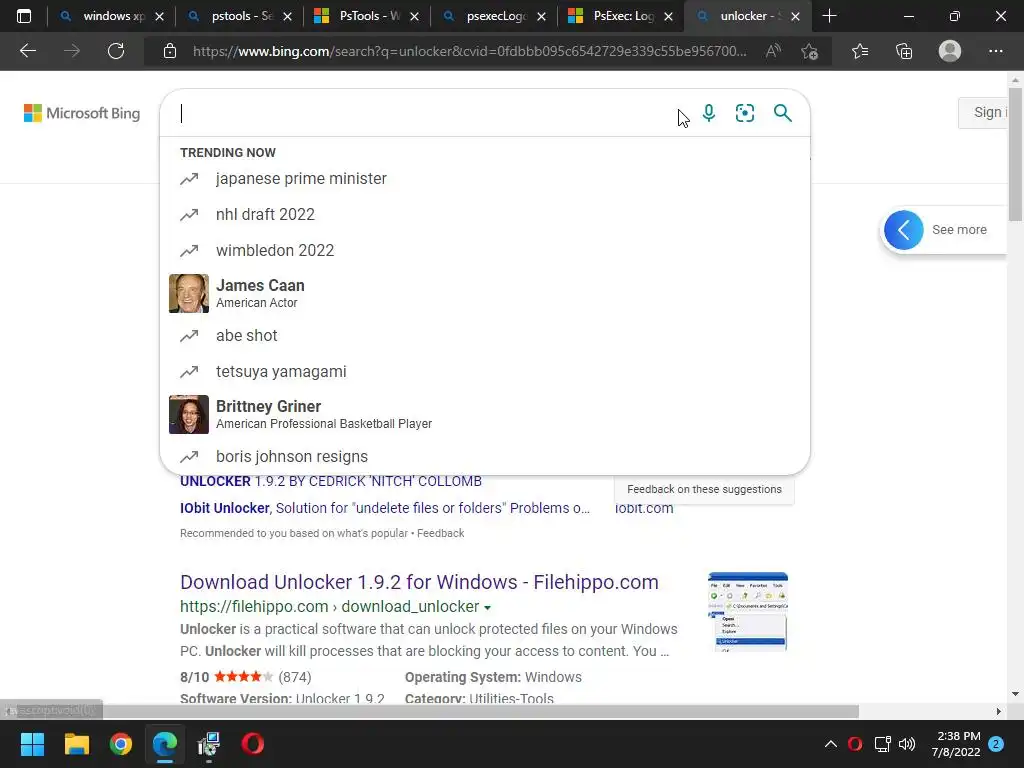Open the browser profile avatar
Viewport: 1024px width, 768px height.
950,51
